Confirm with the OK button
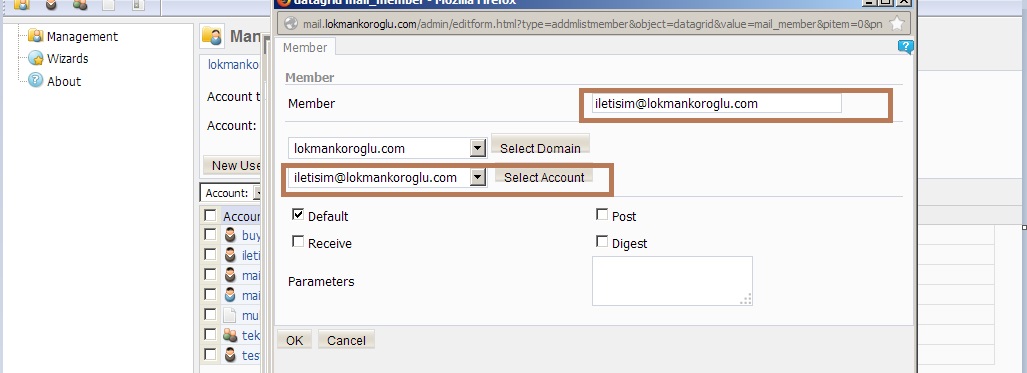The width and height of the screenshot is (1027, 373). (295, 340)
